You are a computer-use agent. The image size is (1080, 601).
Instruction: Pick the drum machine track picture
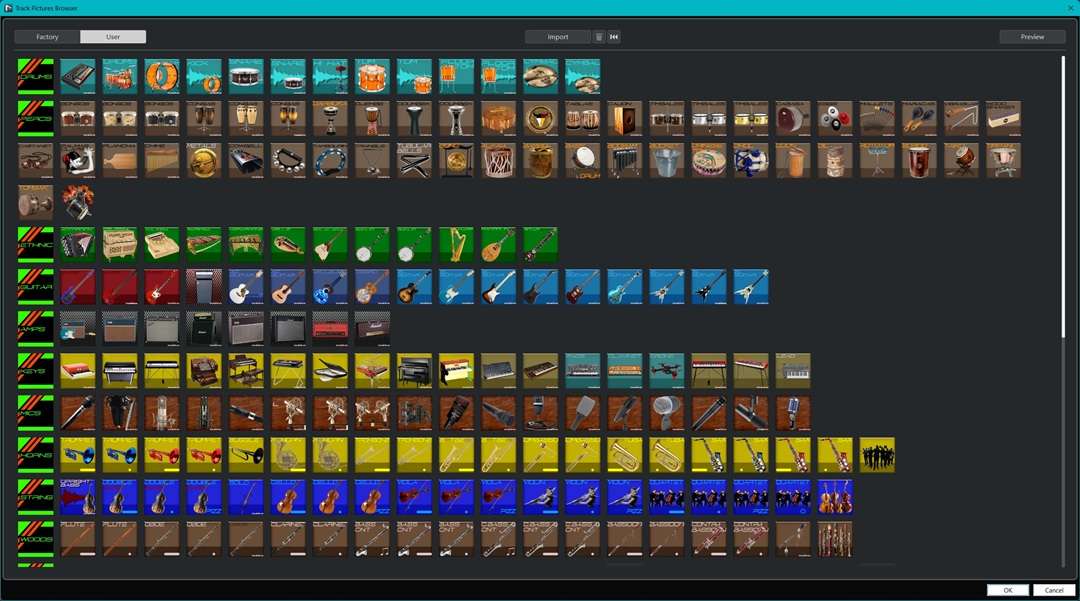pyautogui.click(x=78, y=76)
